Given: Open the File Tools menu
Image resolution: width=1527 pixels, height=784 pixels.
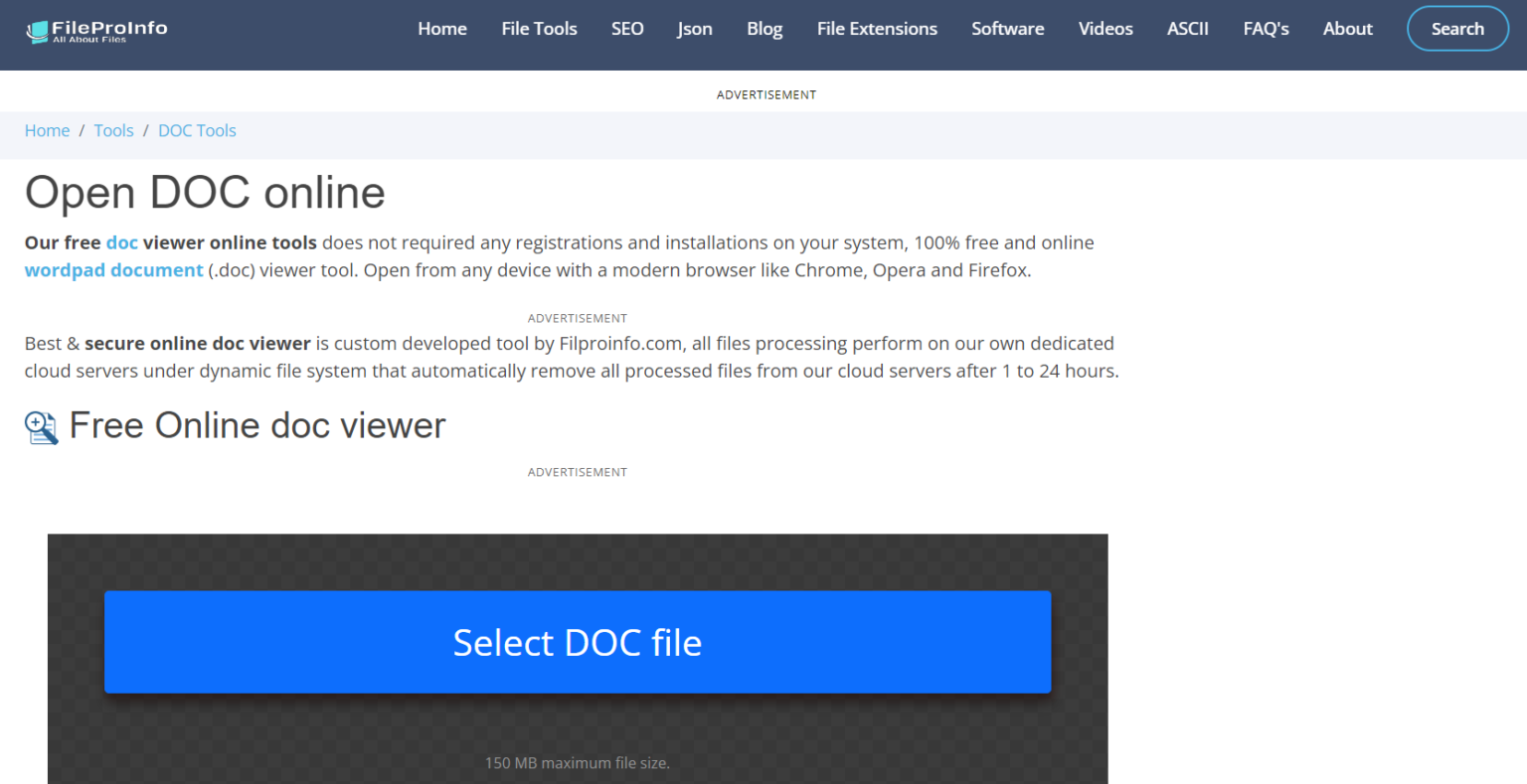Looking at the screenshot, I should [x=539, y=29].
